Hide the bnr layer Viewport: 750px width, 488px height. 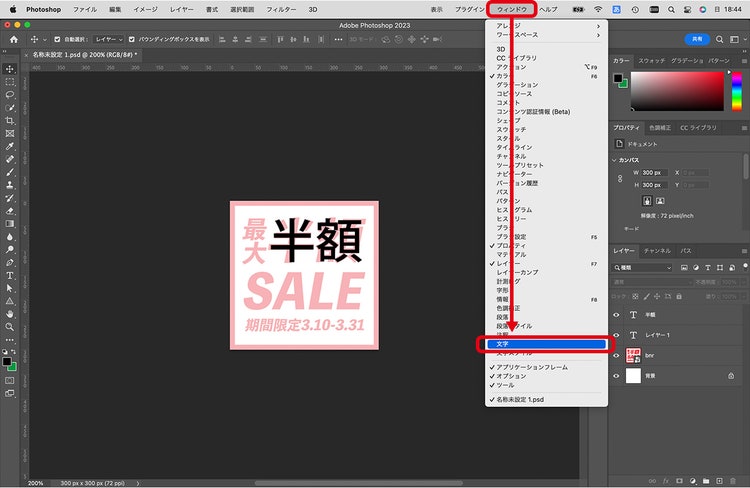coord(616,355)
